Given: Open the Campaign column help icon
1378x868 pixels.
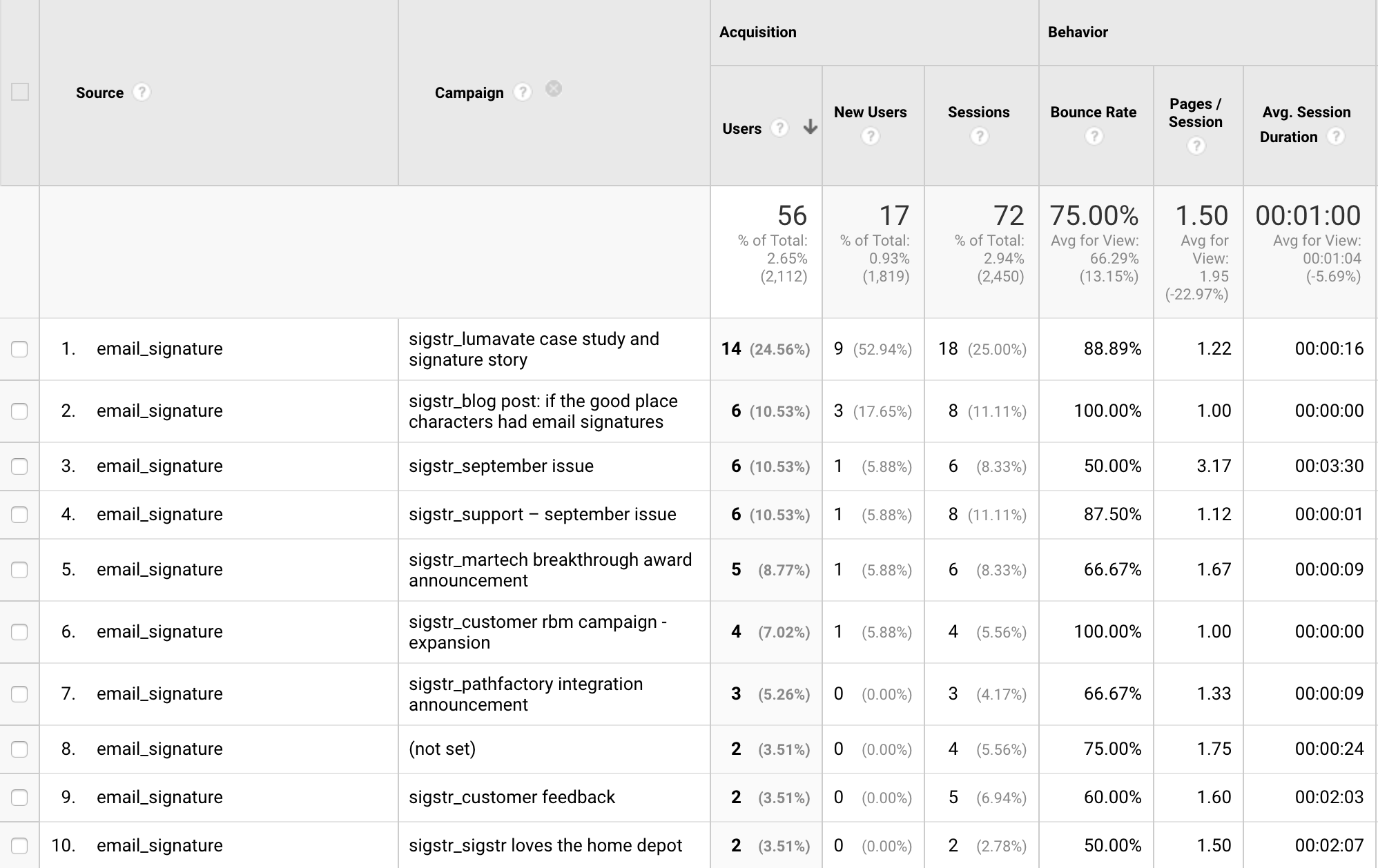Looking at the screenshot, I should 523,92.
